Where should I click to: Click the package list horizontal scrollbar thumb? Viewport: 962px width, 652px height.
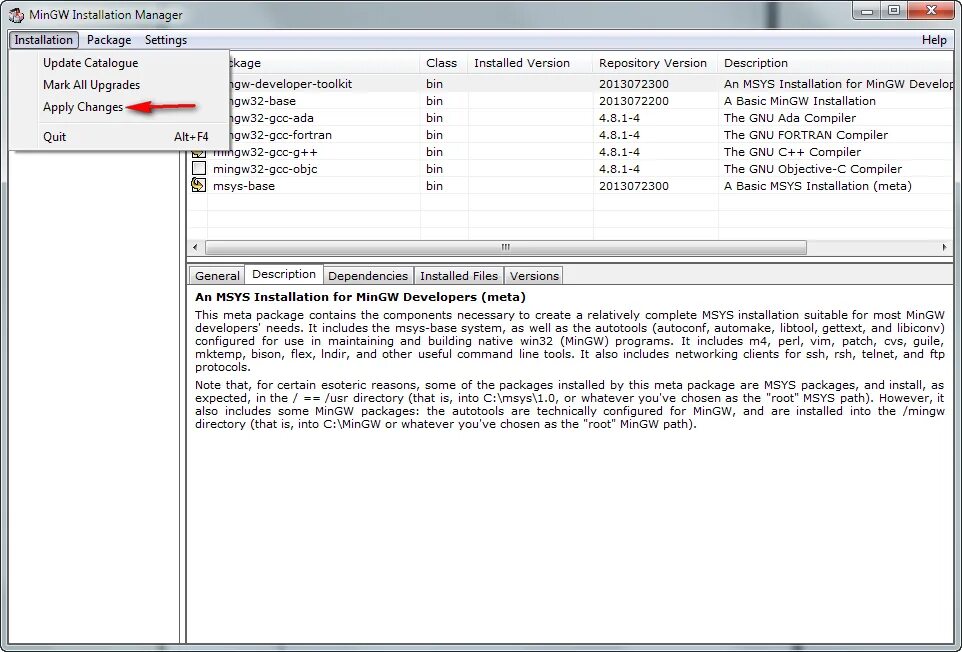click(506, 247)
